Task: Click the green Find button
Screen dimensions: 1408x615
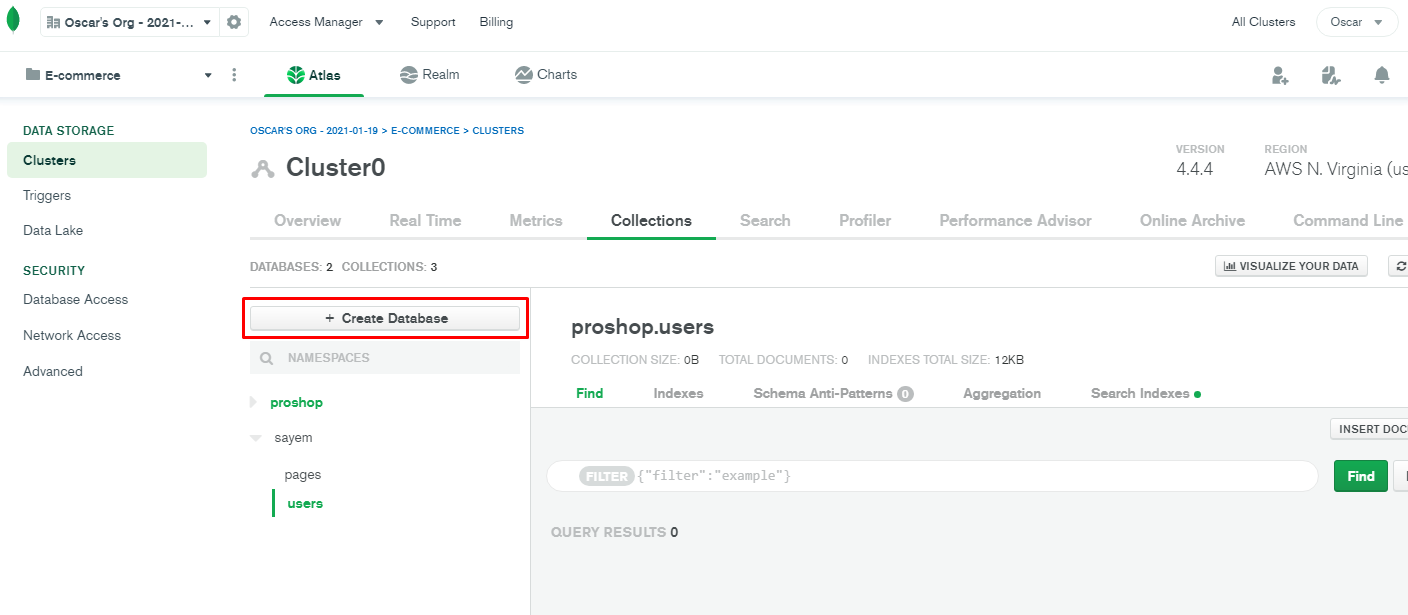Action: coord(1360,476)
